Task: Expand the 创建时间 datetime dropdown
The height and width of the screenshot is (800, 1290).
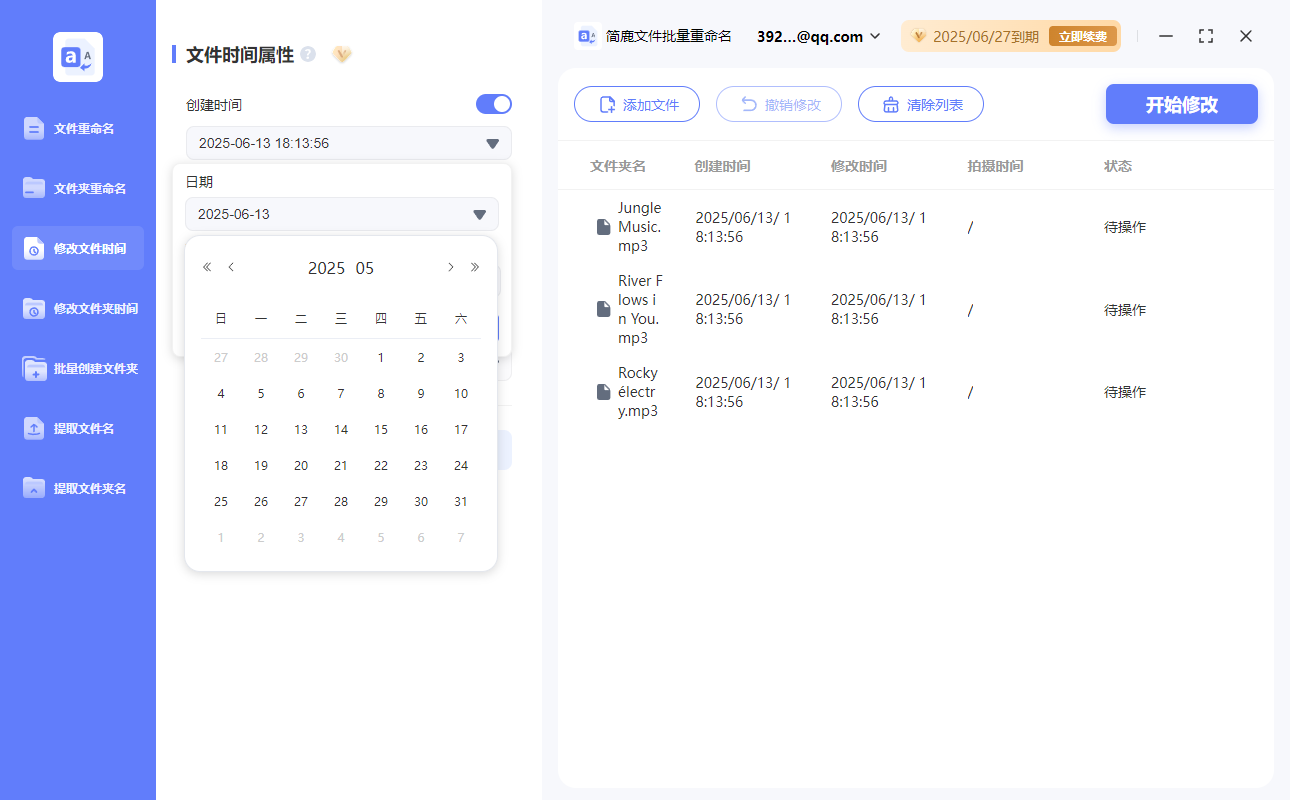Action: (491, 143)
